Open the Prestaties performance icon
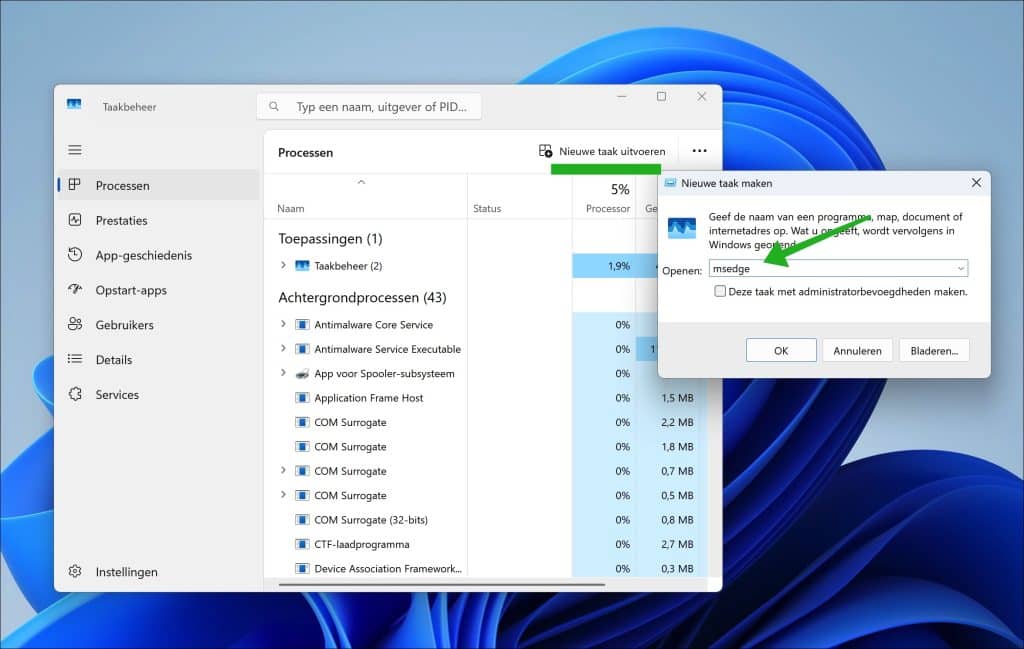Screen dimensions: 1024x649 pyautogui.click(x=75, y=220)
